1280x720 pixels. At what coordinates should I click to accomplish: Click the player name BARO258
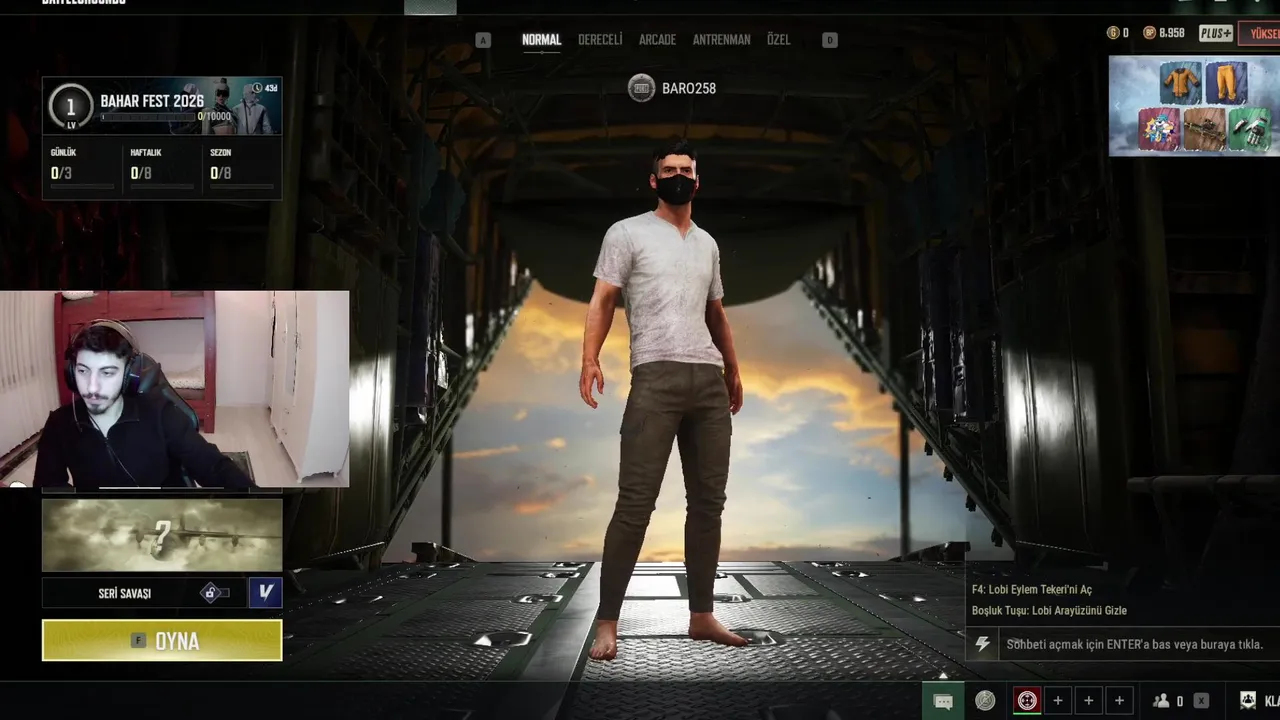[x=689, y=88]
